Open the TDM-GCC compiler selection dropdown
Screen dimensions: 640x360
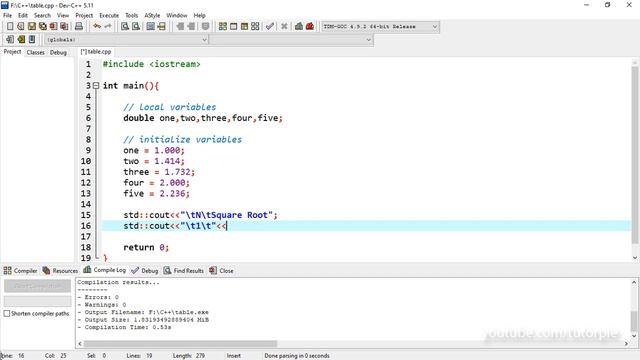[x=380, y=27]
